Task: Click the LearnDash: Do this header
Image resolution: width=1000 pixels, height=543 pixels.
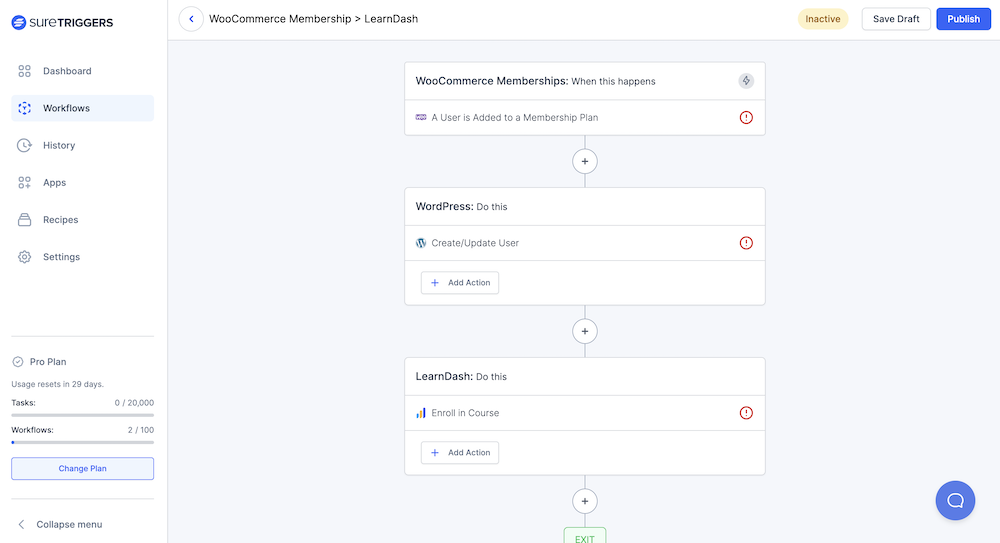Action: pyautogui.click(x=585, y=376)
